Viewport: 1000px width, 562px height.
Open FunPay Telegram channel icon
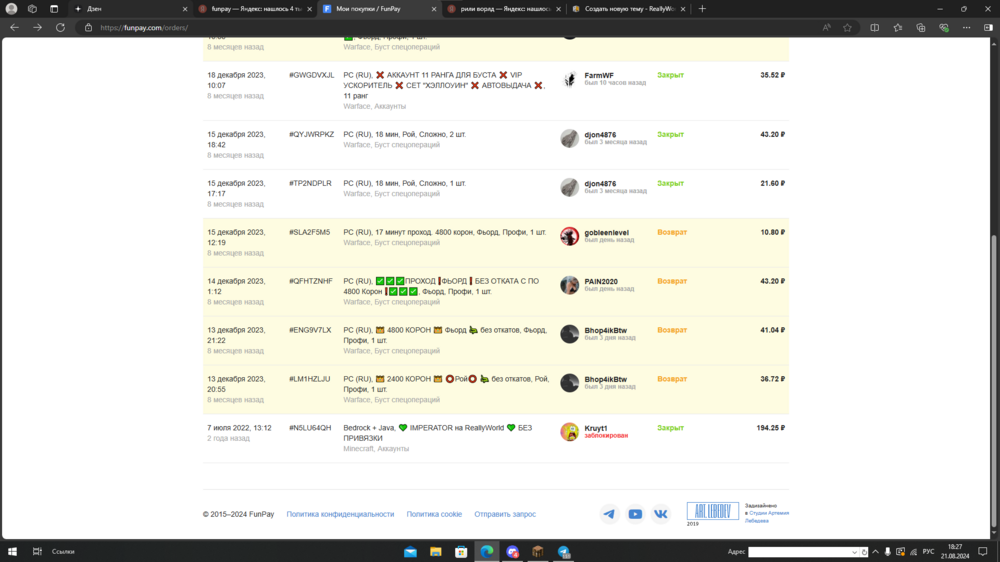(x=609, y=514)
